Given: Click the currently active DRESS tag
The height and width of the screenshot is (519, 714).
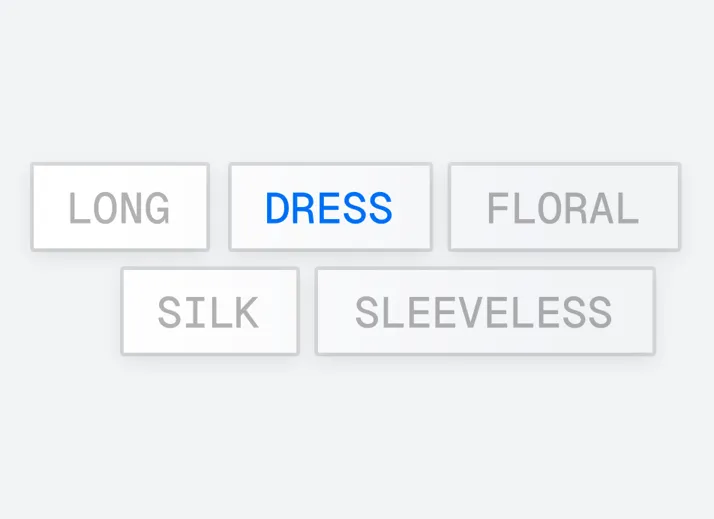Looking at the screenshot, I should click(330, 207).
